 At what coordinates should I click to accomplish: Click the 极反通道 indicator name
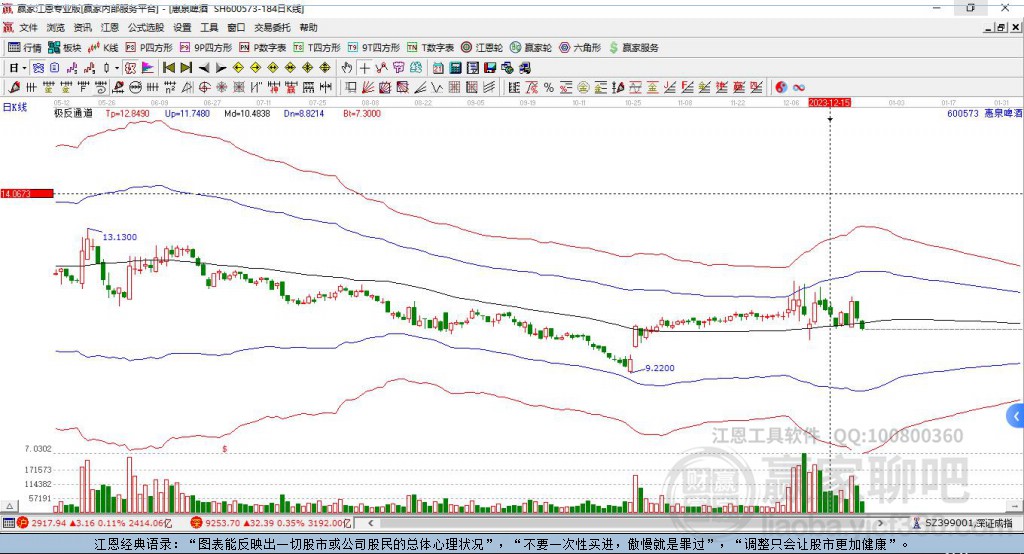pos(73,113)
